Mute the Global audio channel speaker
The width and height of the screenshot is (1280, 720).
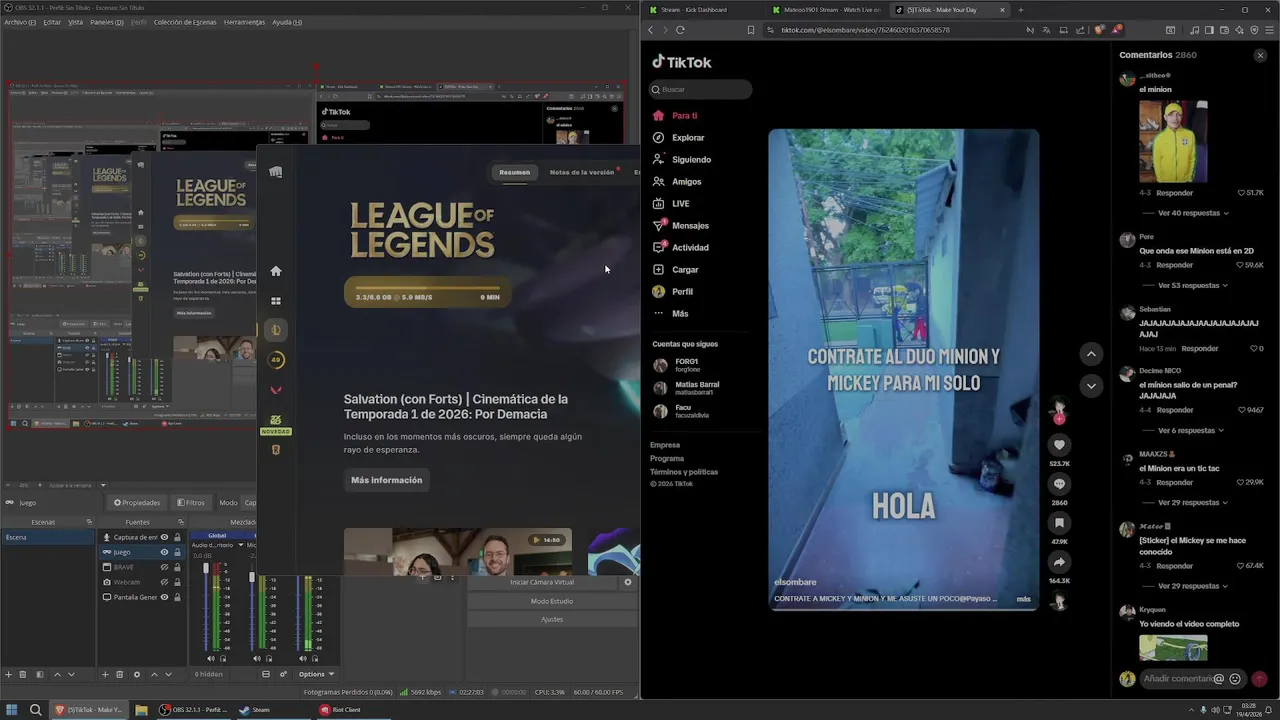tap(210, 659)
